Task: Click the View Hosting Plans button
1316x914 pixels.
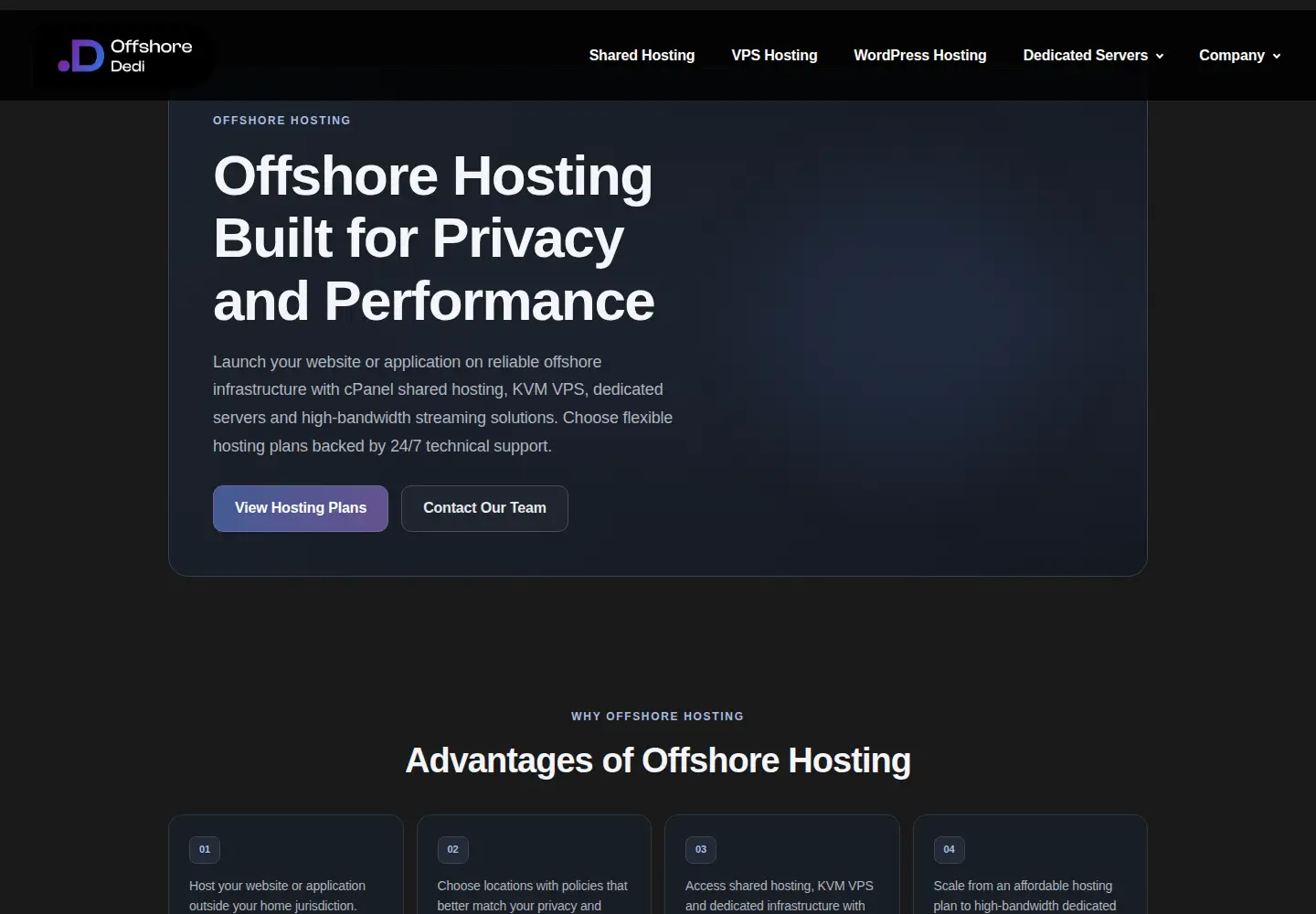Action: tap(301, 508)
